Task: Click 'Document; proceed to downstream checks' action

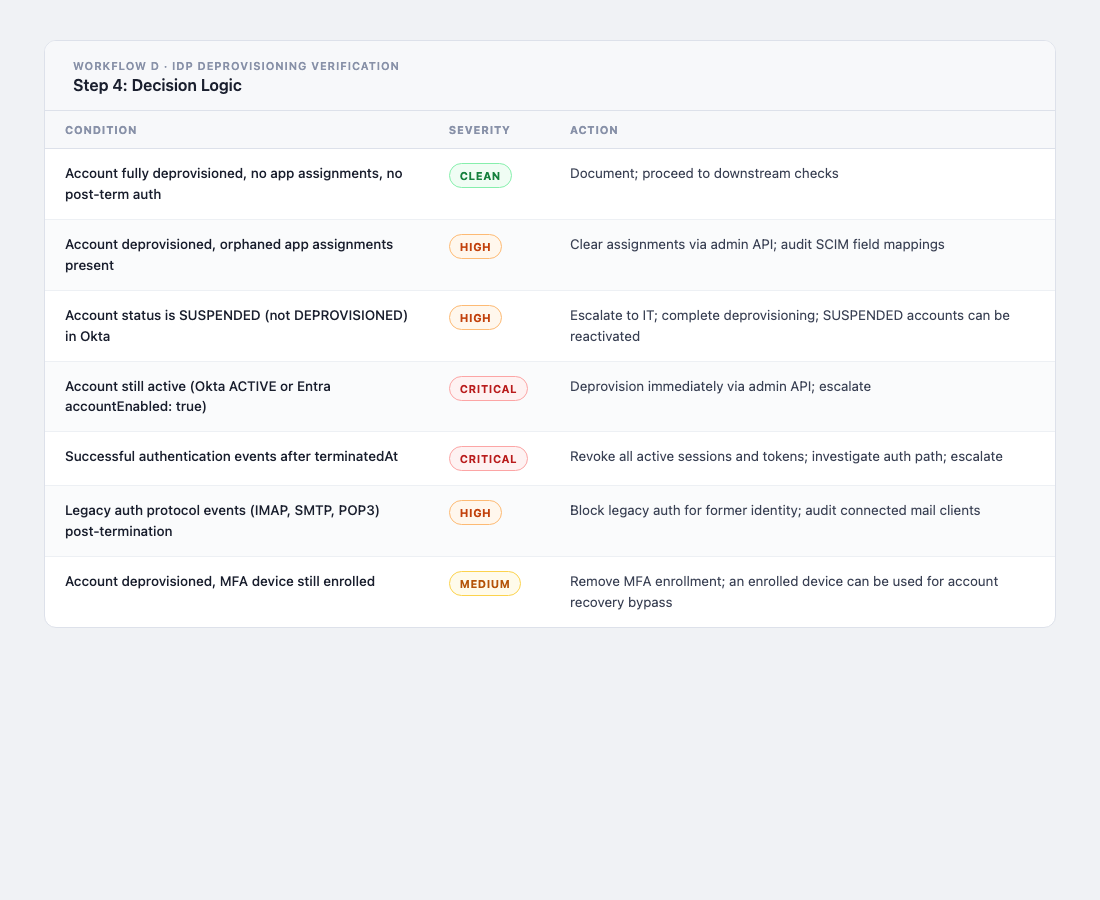Action: coord(704,173)
